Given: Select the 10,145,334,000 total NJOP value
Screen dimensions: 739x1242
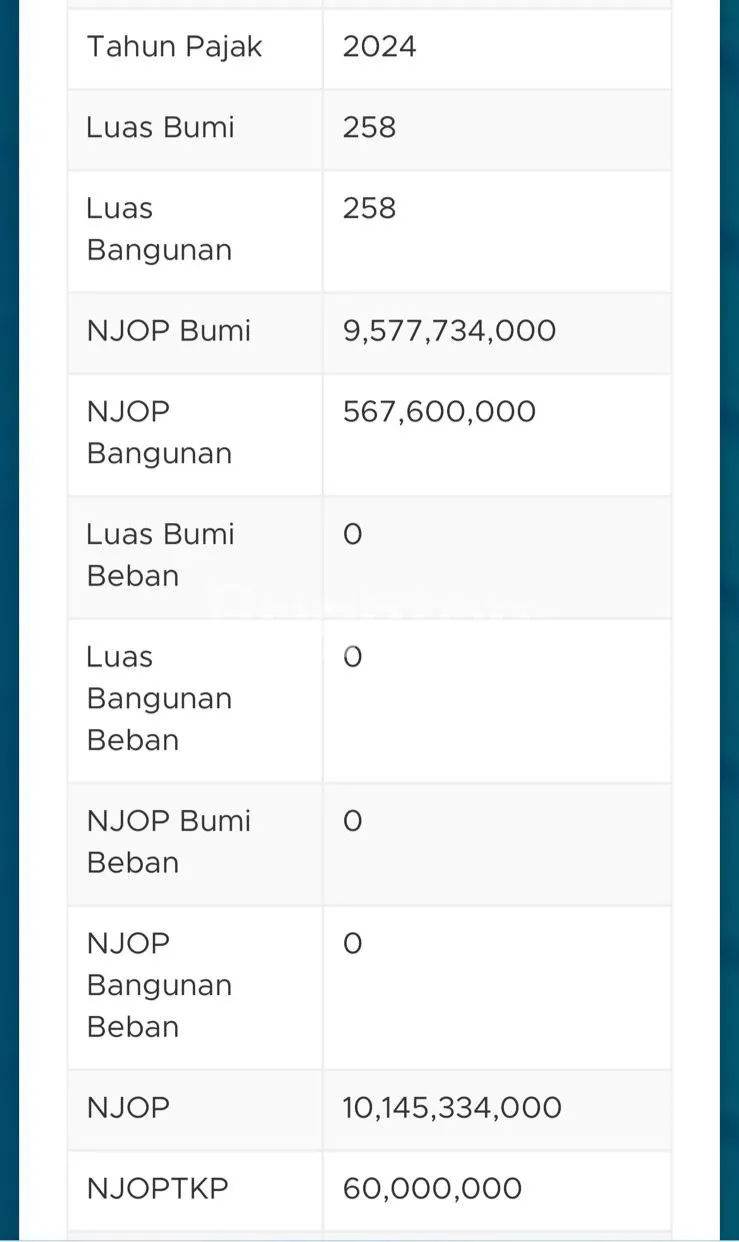Looking at the screenshot, I should (x=452, y=1108).
